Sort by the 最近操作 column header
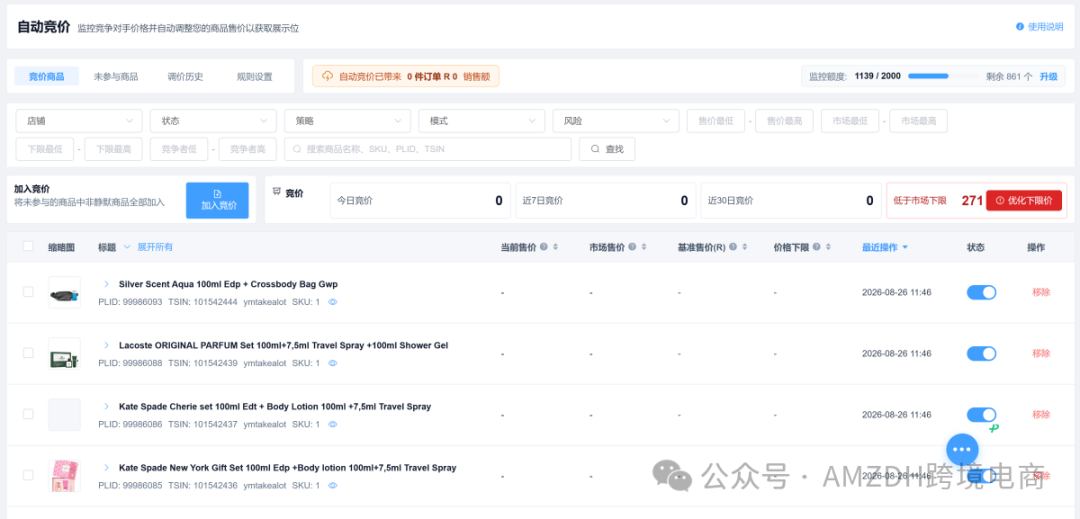1080x519 pixels. (x=884, y=247)
